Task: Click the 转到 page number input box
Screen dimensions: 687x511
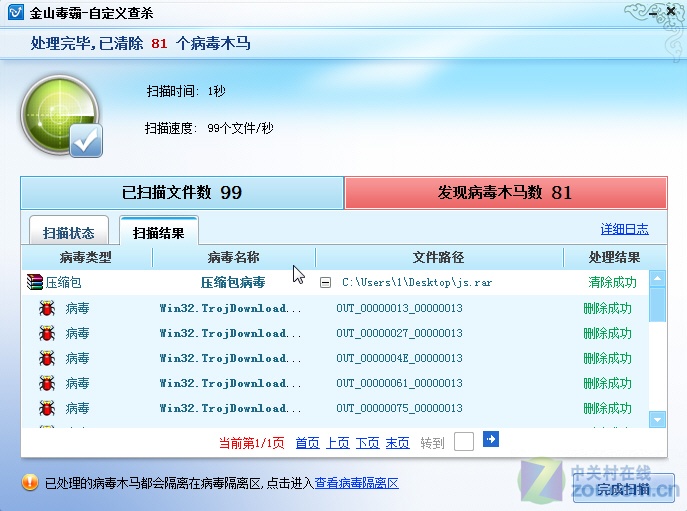Action: click(x=464, y=441)
